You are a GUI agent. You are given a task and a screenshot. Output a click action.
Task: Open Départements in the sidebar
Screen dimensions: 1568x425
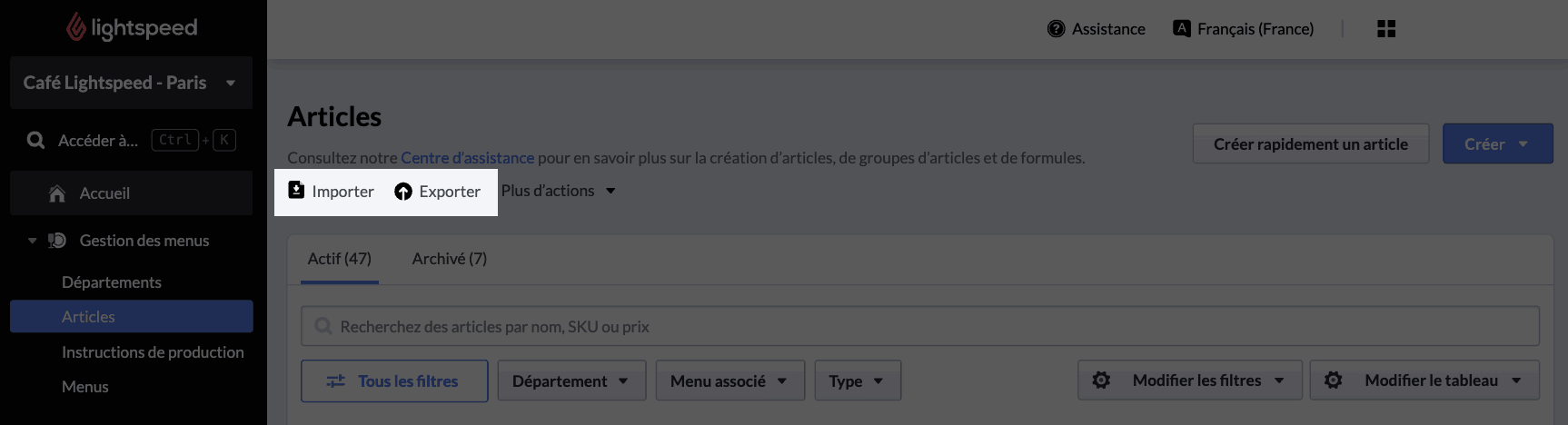112,282
